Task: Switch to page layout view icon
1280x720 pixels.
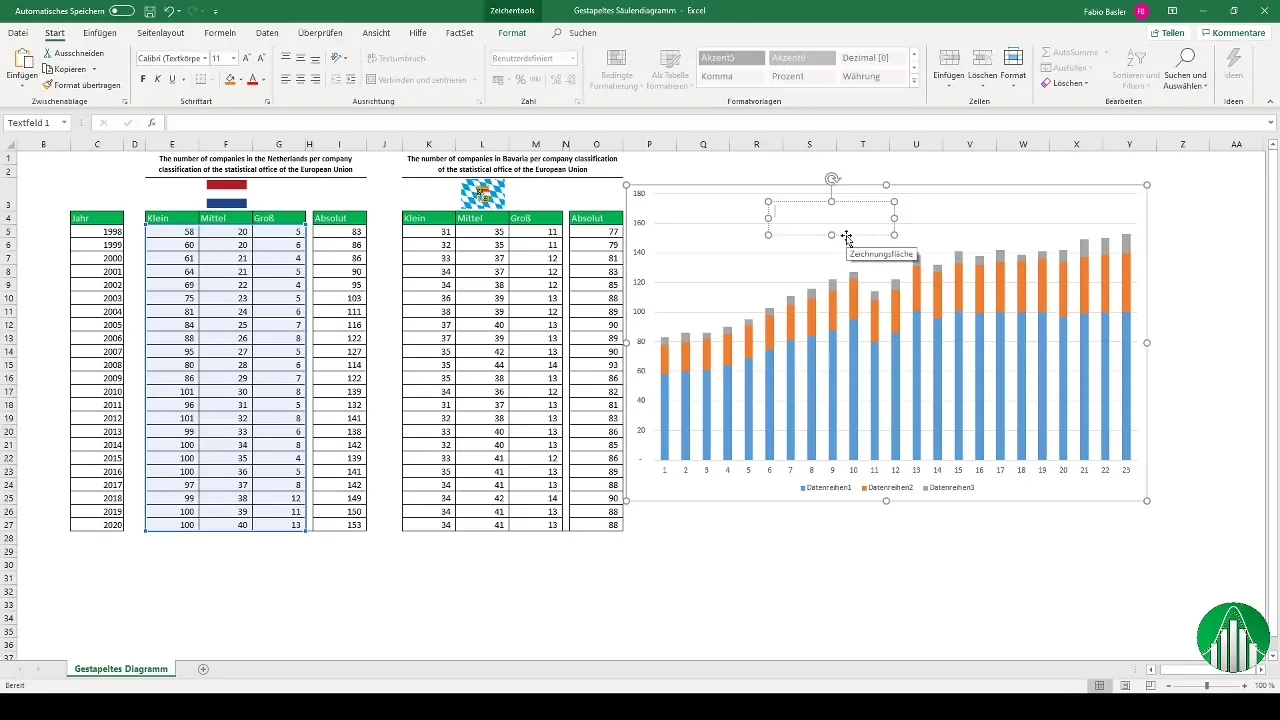Action: click(x=1126, y=686)
